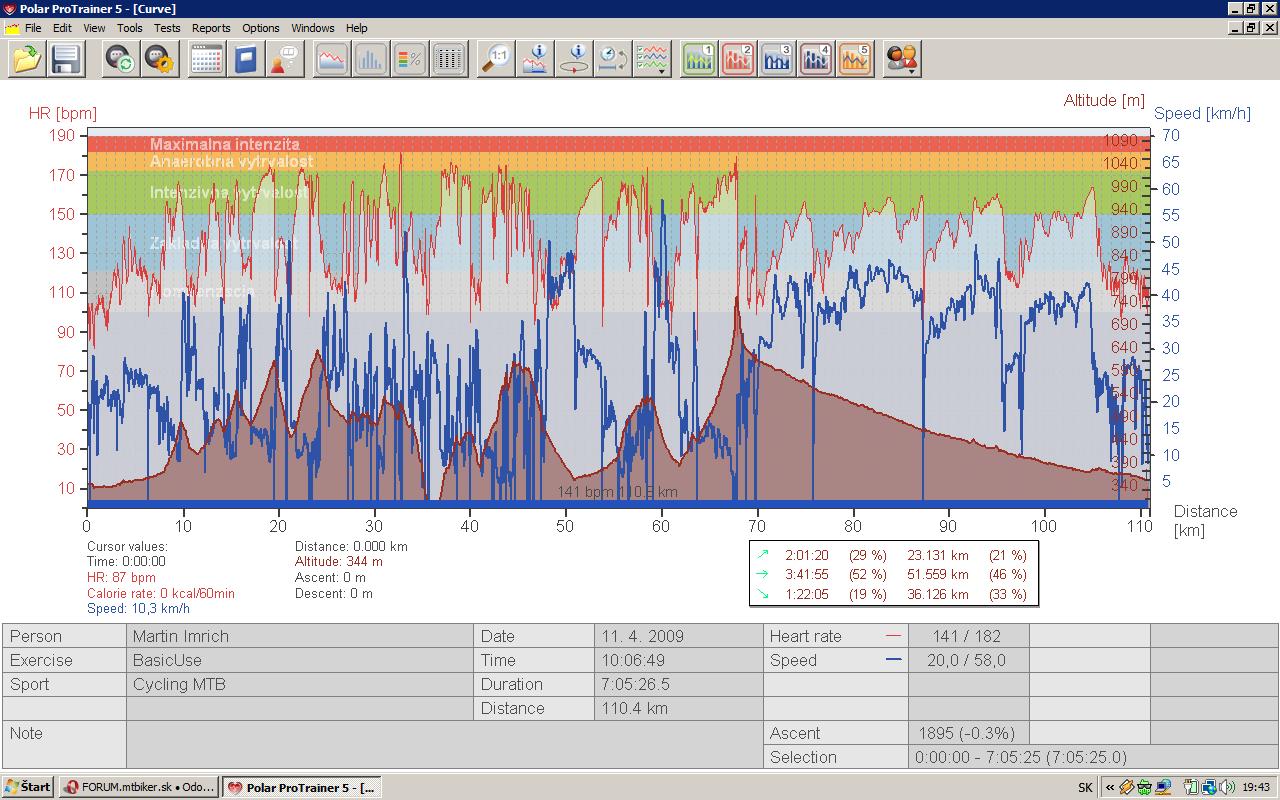This screenshot has height=800, width=1280.
Task: Toggle the bar chart distribution view
Action: point(371,59)
